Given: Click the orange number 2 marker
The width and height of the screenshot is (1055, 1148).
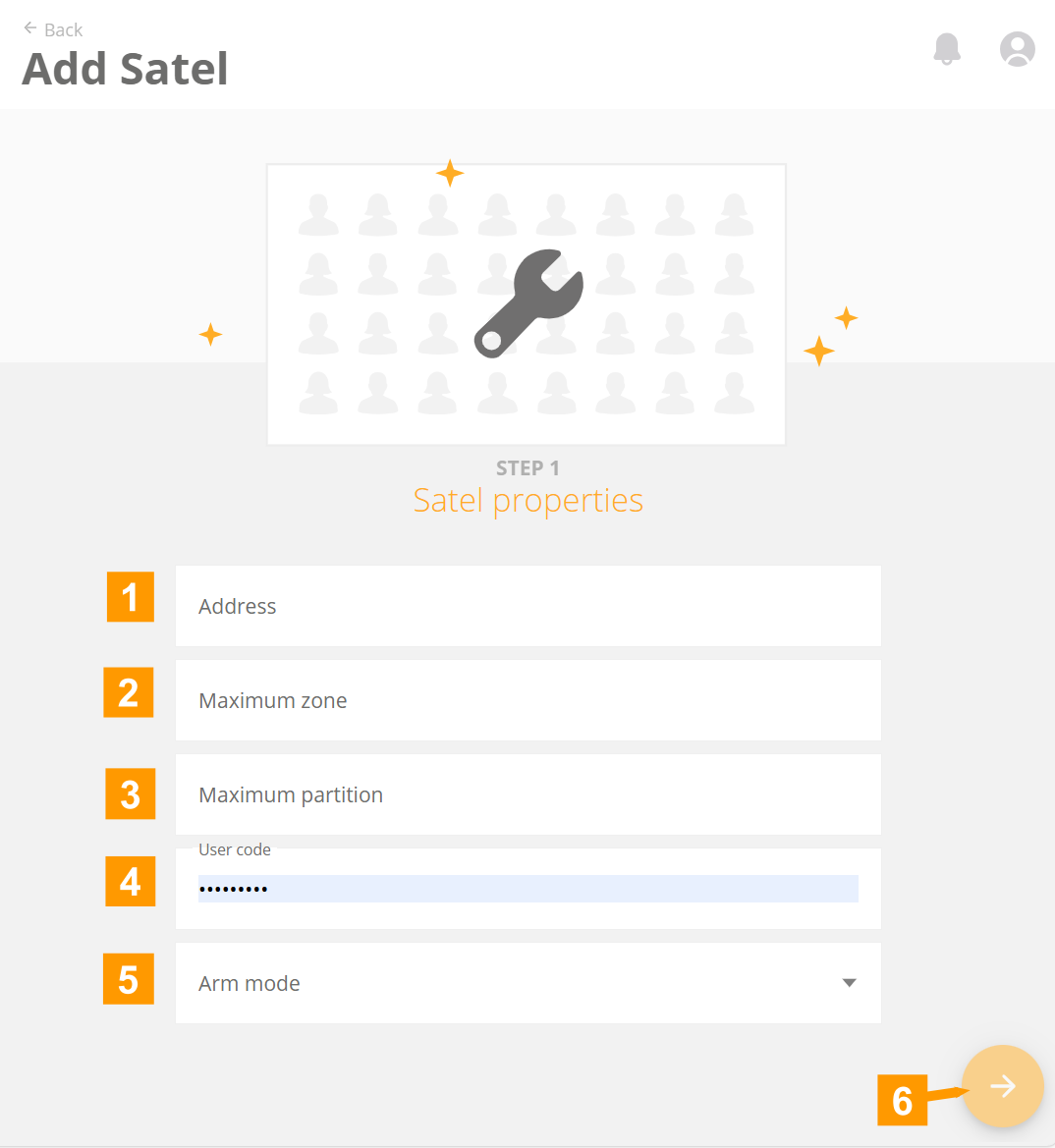Looking at the screenshot, I should pyautogui.click(x=128, y=692).
